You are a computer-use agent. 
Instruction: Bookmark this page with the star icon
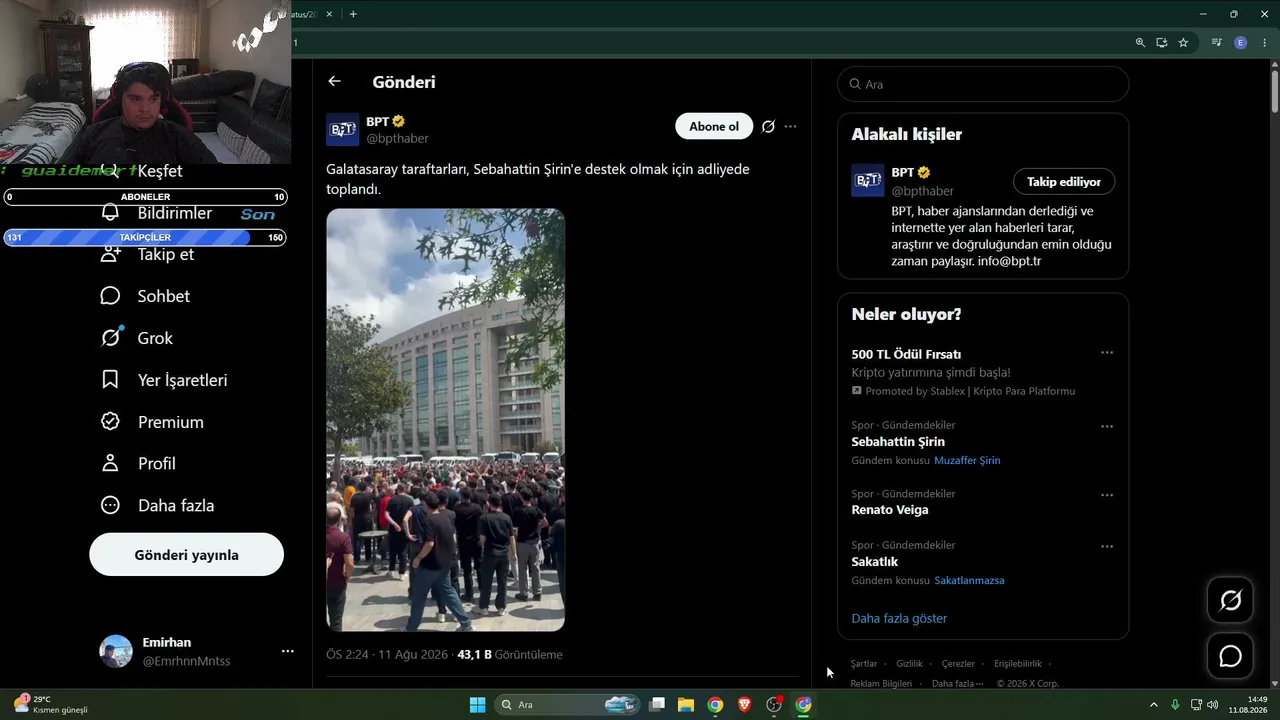pos(1183,43)
